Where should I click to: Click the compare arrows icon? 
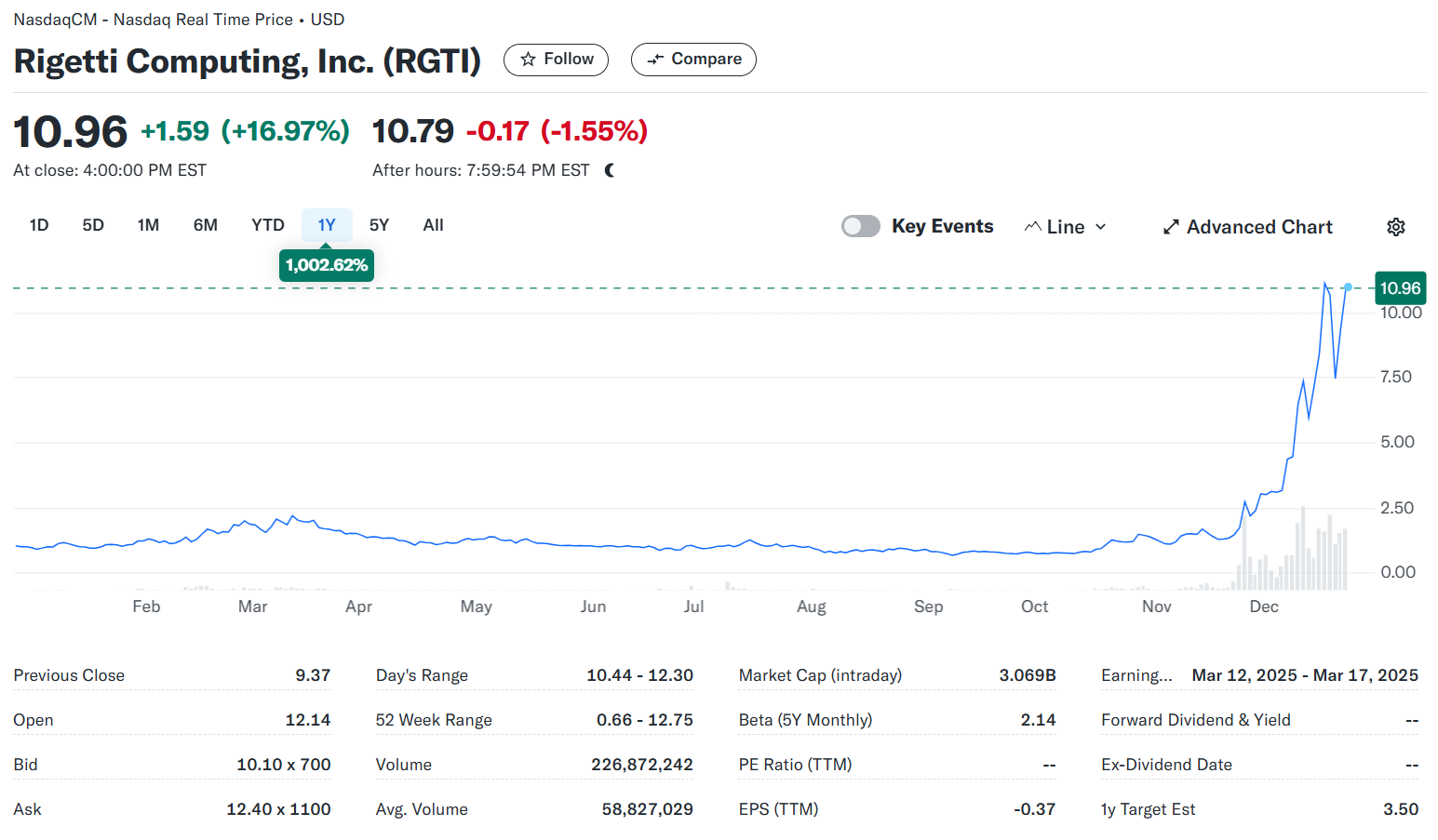[655, 60]
